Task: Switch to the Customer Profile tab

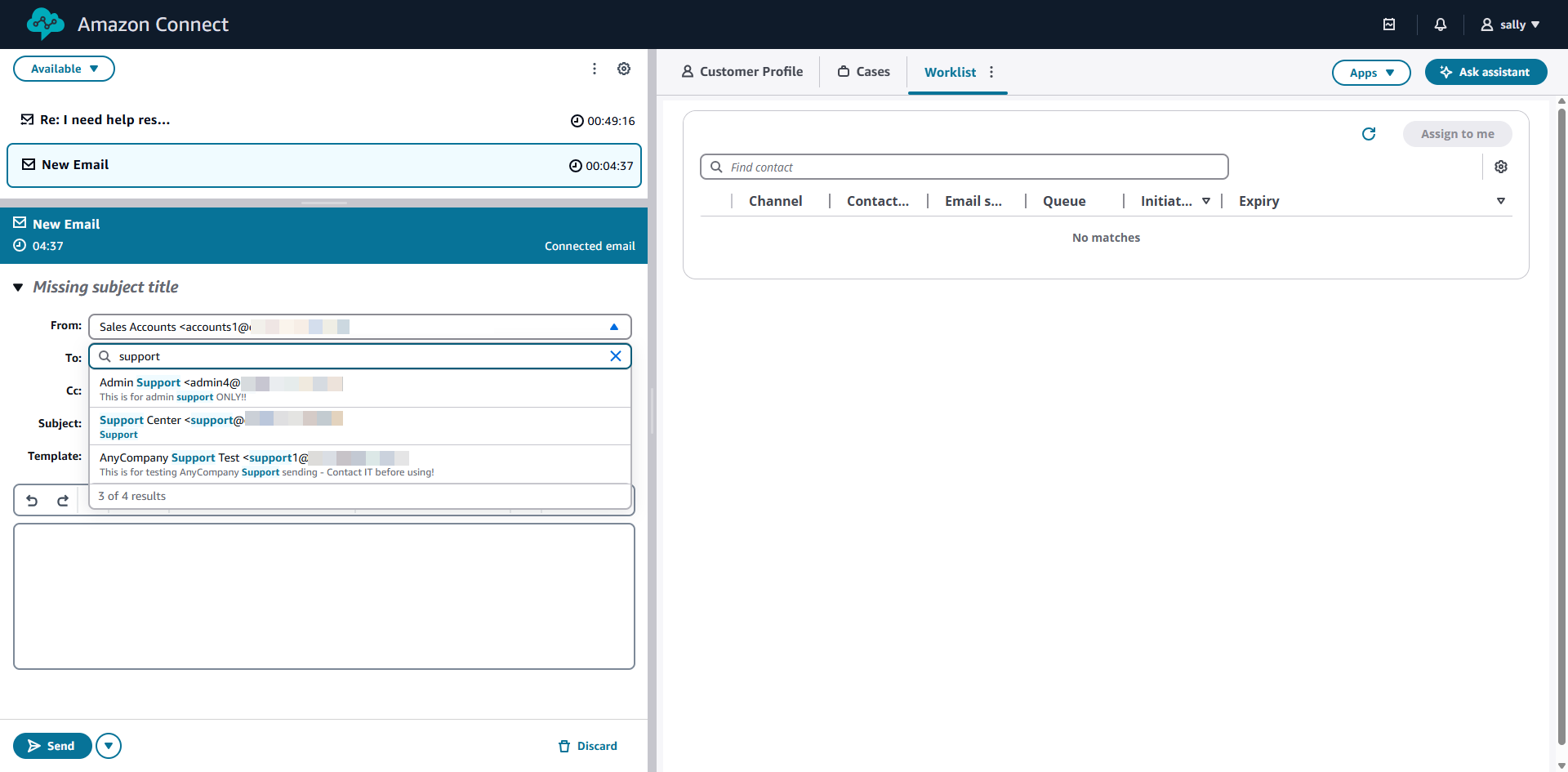Action: (742, 71)
